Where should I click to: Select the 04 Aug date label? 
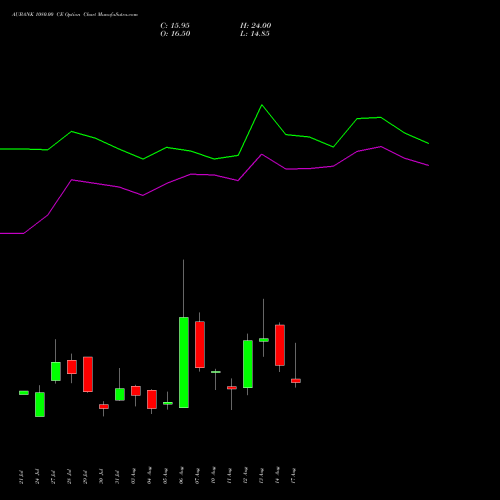[149, 475]
